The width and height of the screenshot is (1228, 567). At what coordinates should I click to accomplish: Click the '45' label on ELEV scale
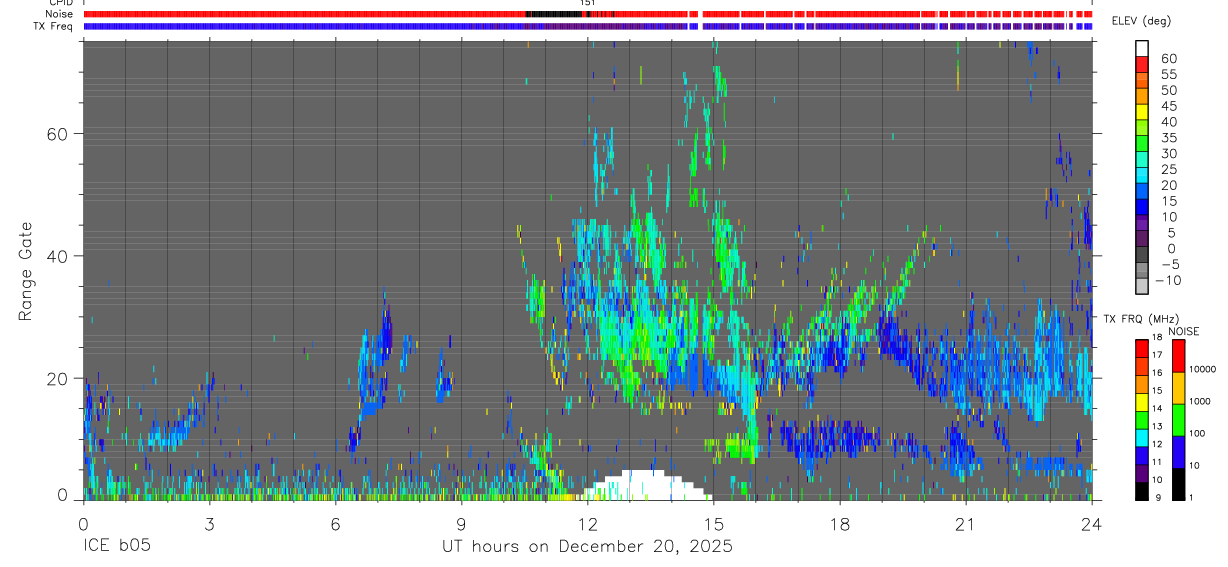(1167, 106)
